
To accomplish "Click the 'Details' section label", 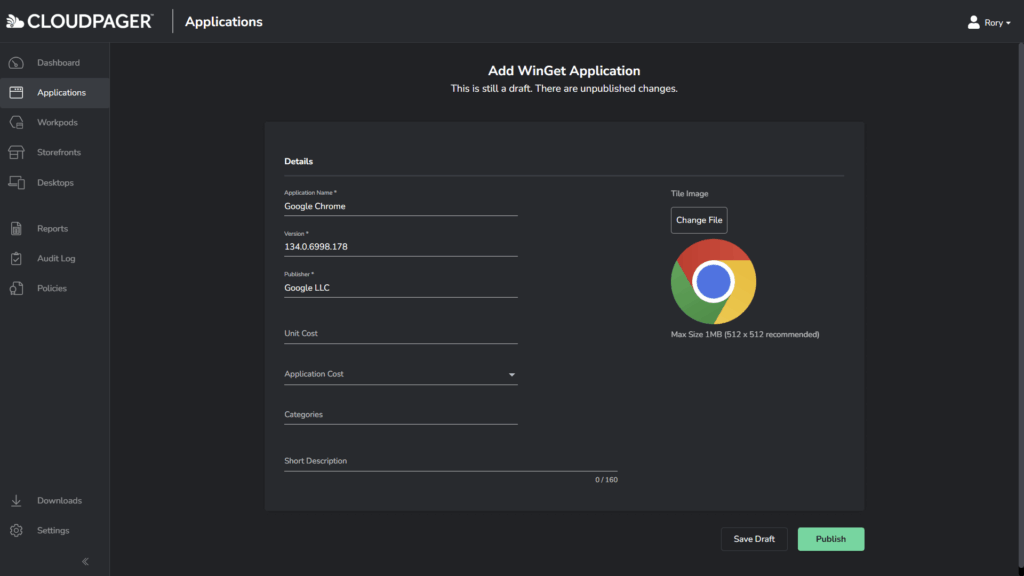I will coord(298,161).
